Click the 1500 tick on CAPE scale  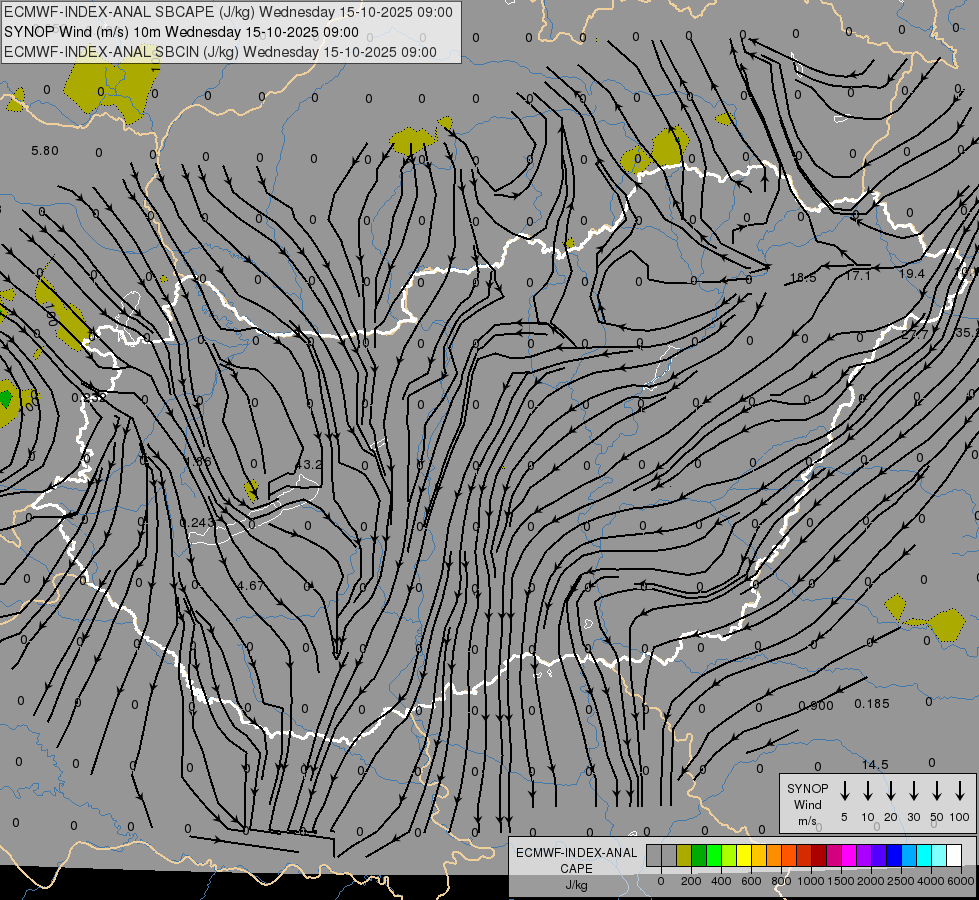coord(840,881)
